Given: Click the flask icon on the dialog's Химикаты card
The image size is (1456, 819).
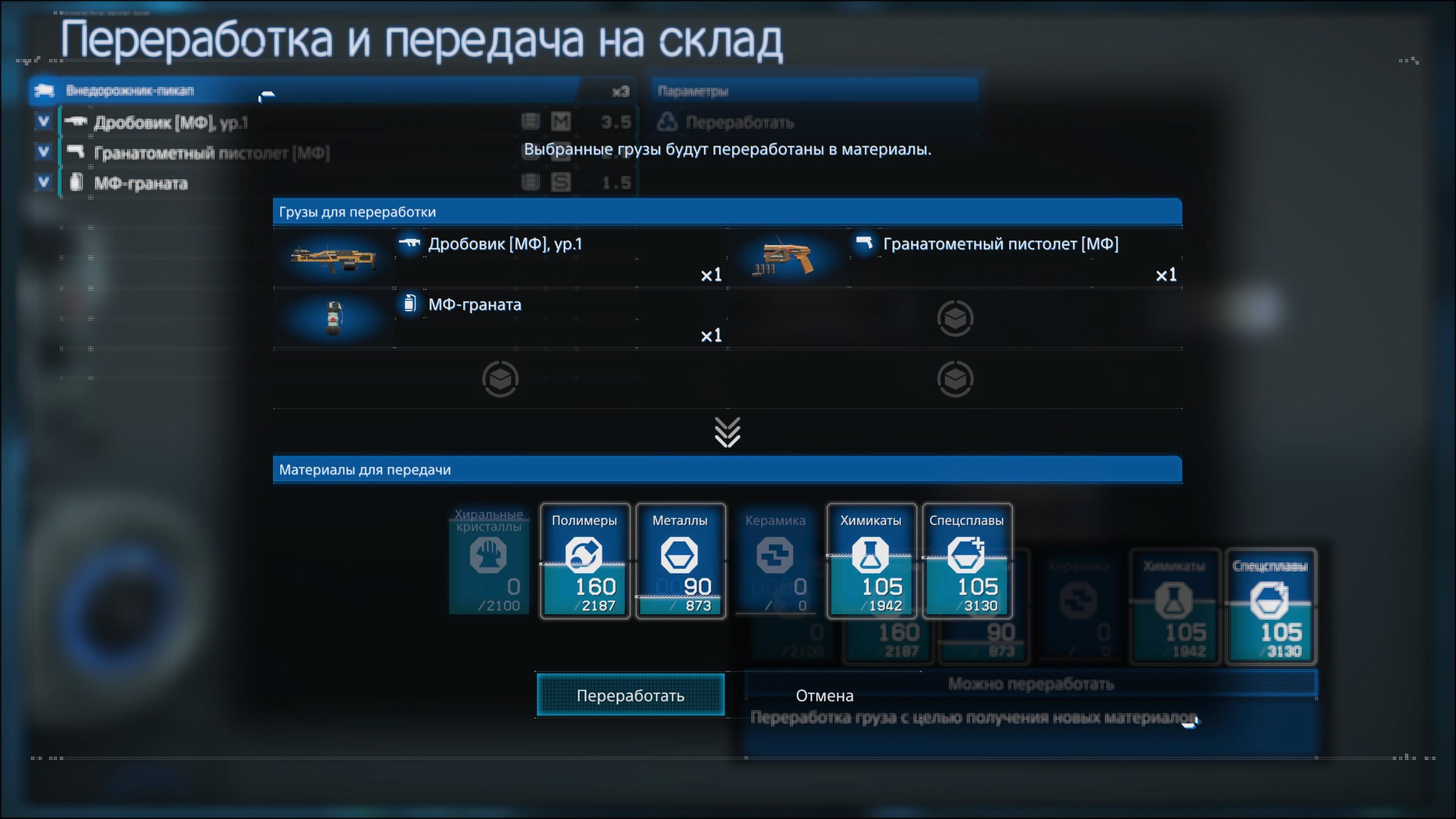Looking at the screenshot, I should 871,555.
